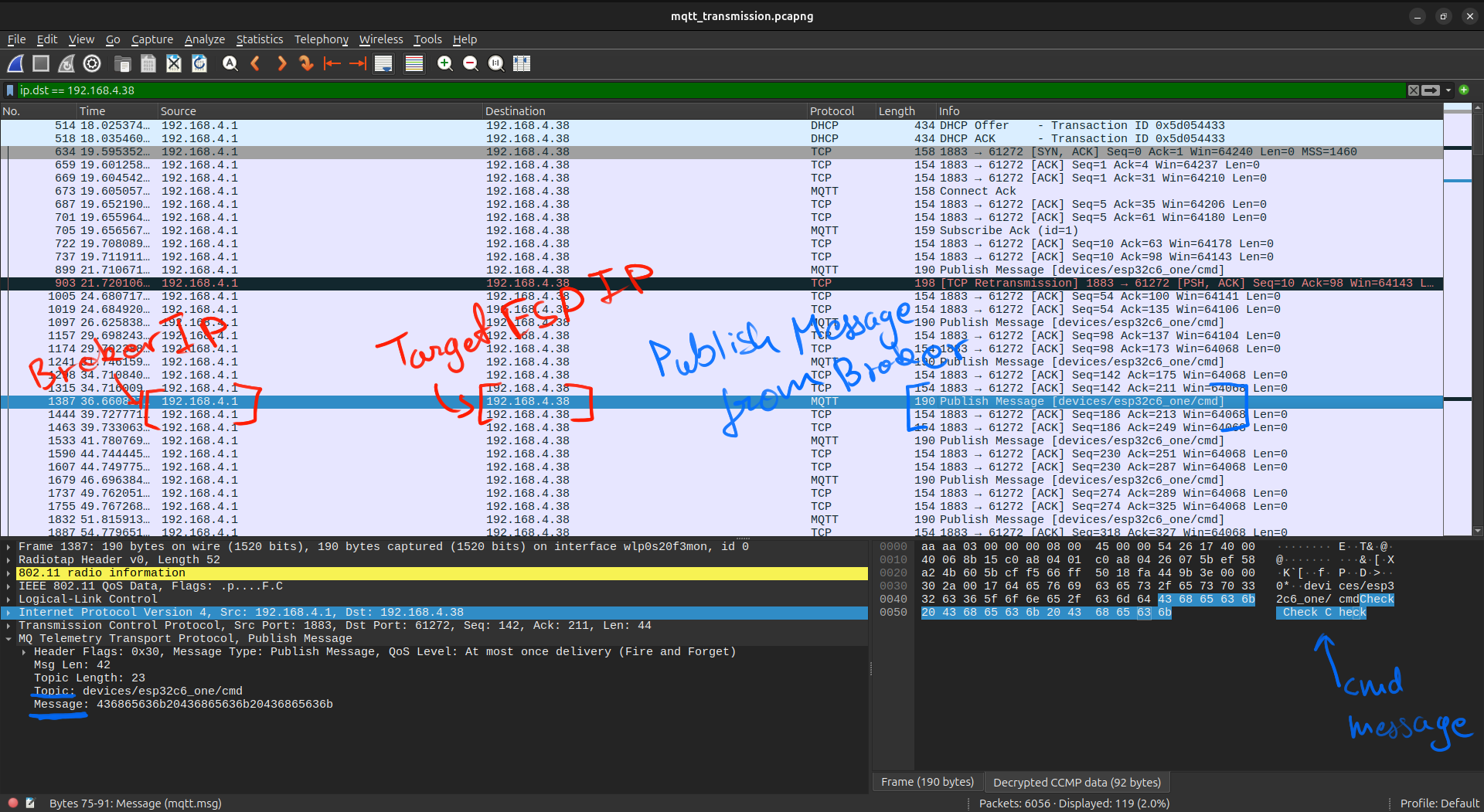Zoom out of the packet text
1484x812 pixels.
click(x=470, y=63)
